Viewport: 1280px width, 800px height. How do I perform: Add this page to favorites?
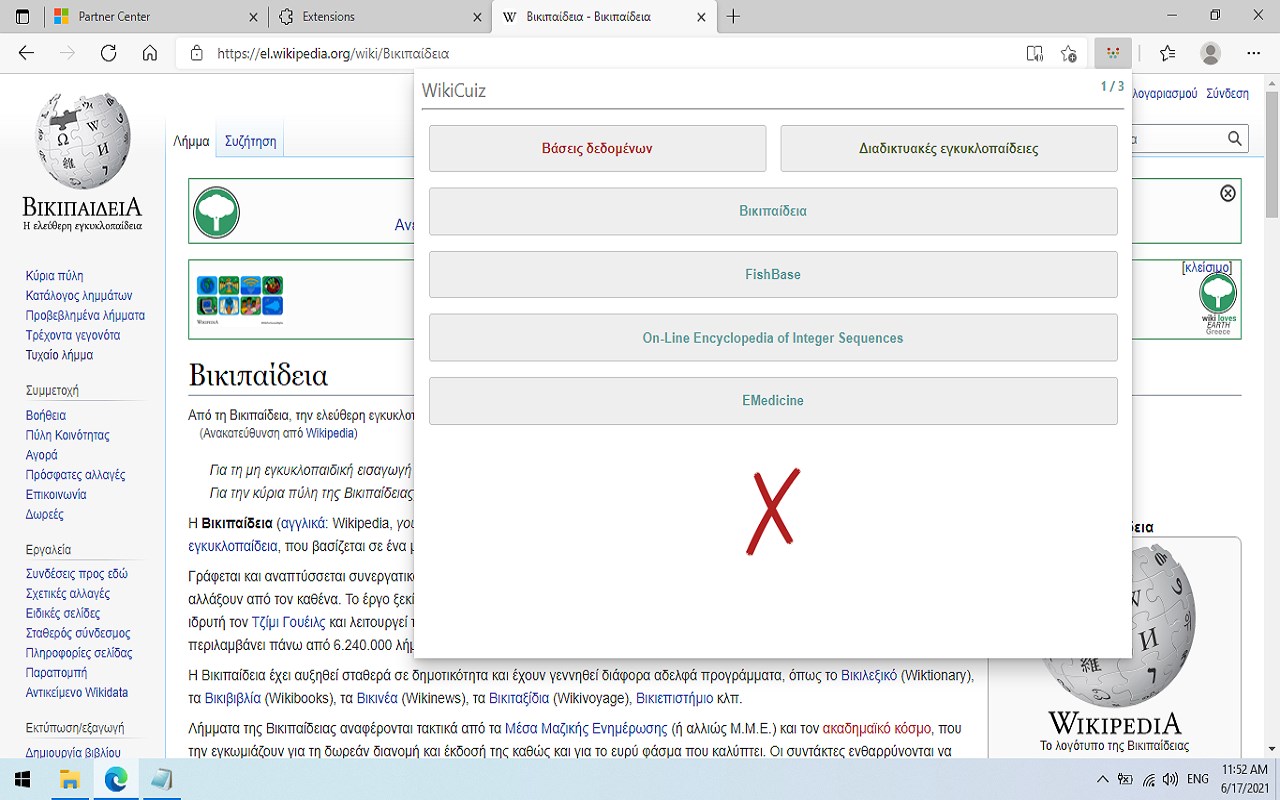pos(1068,53)
